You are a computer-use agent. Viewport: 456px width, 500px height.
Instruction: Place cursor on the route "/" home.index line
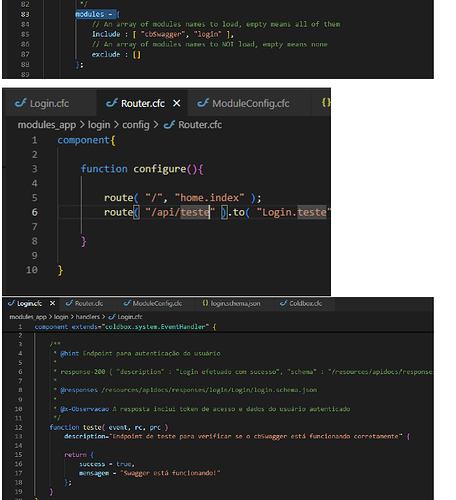pos(183,198)
